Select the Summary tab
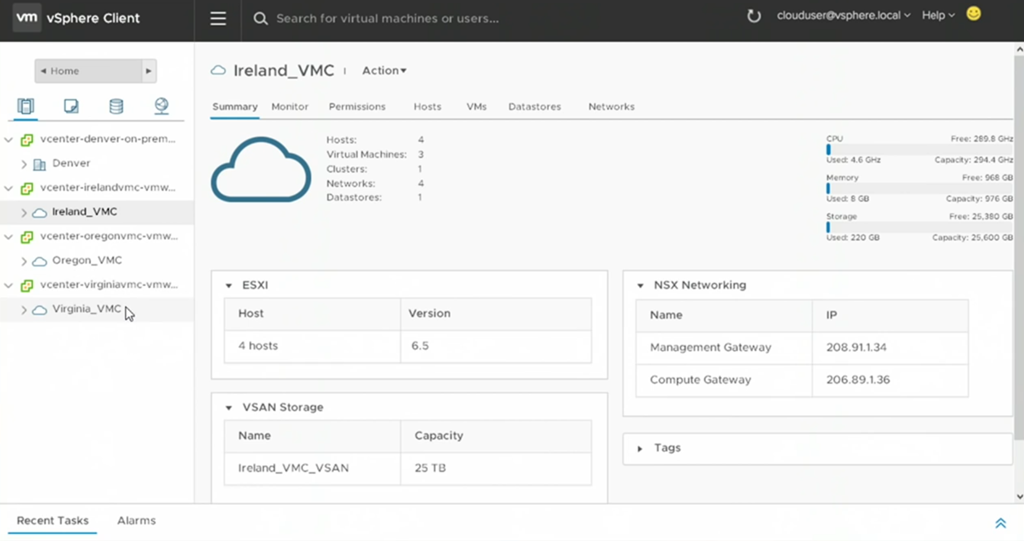 [234, 107]
